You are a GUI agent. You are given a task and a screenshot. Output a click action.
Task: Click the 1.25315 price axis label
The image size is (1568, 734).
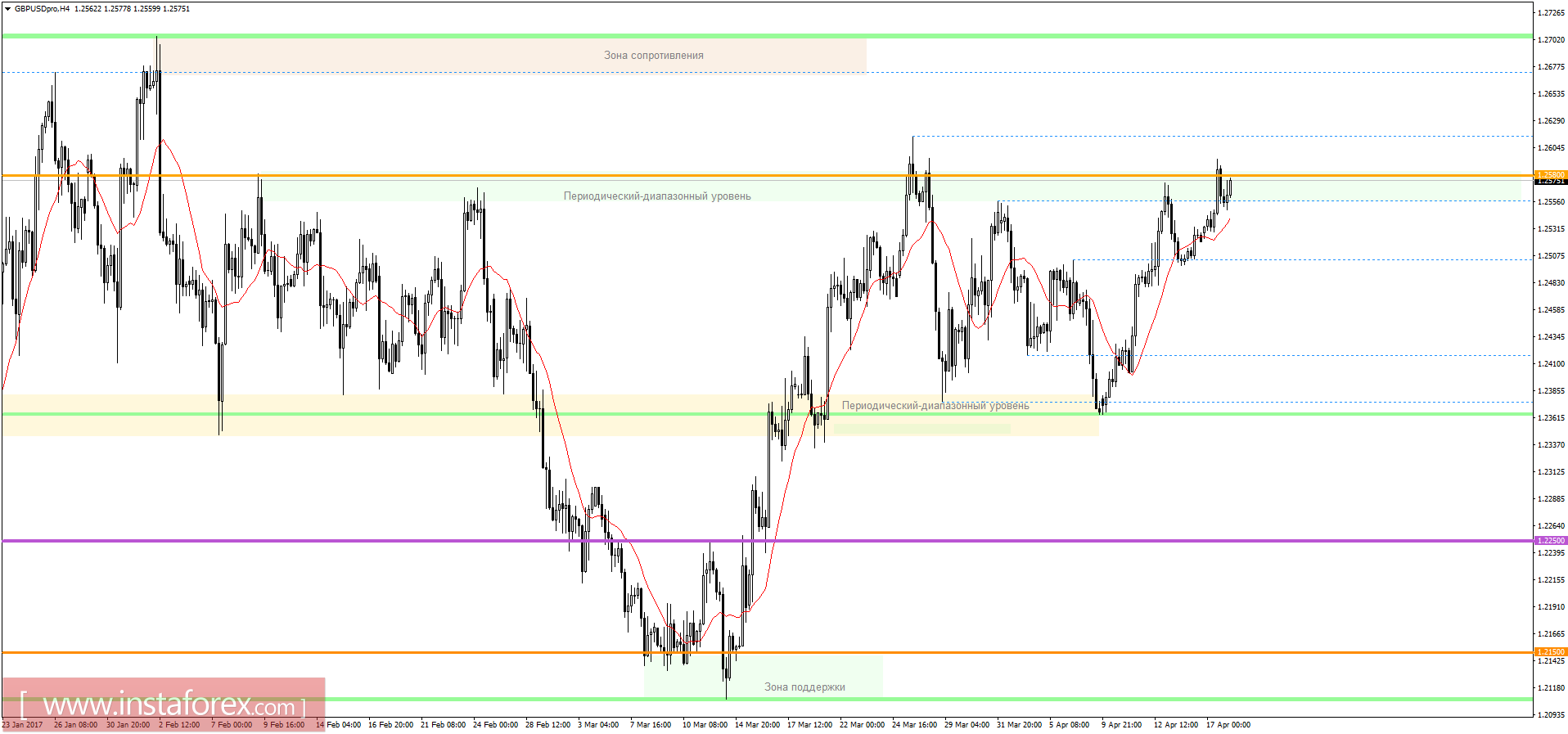1551,229
